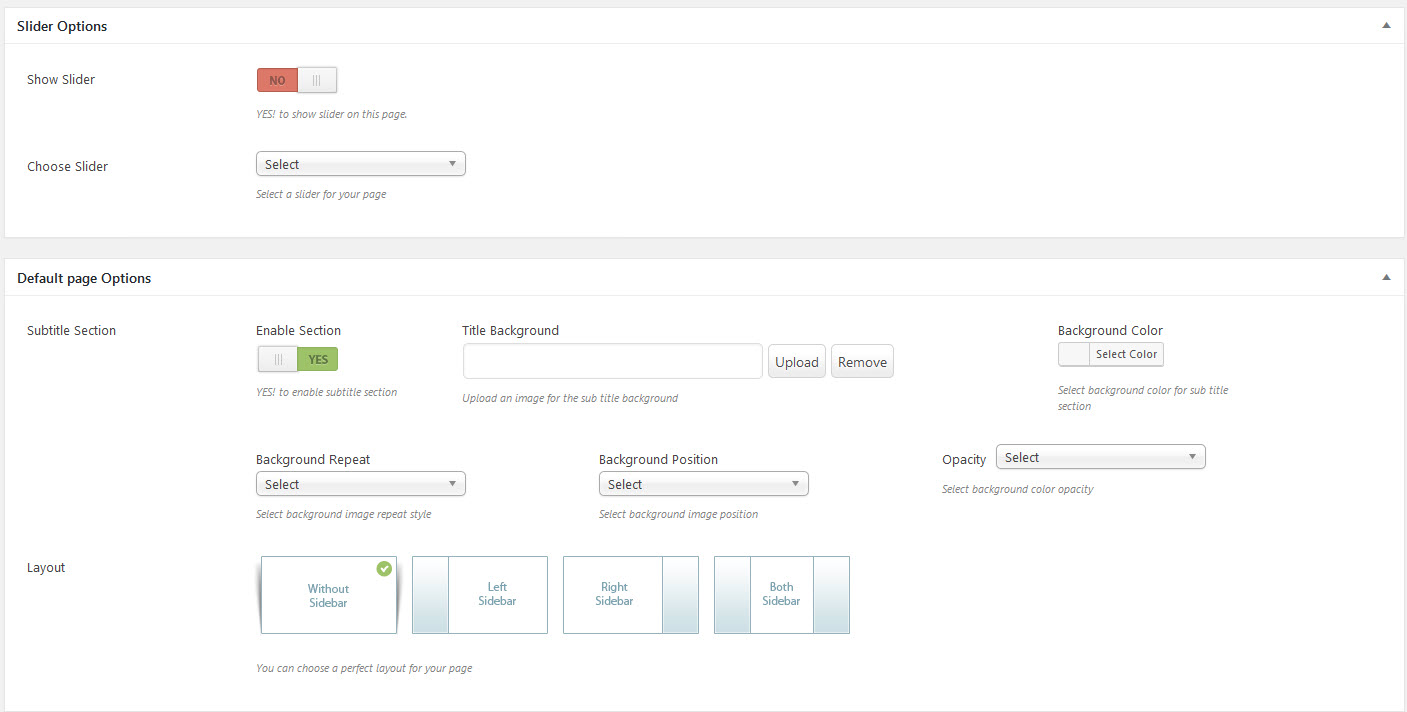Pick the Both Sidebar layout icon
This screenshot has height=712, width=1407.
[781, 595]
